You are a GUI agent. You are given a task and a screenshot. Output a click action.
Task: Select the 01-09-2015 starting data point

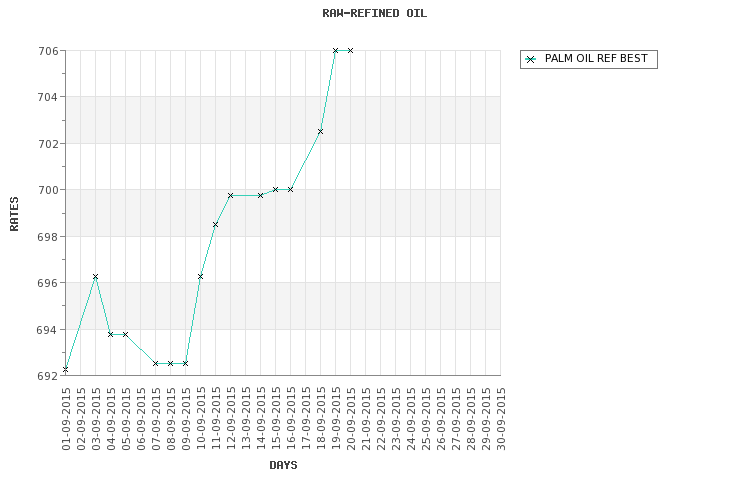point(66,369)
